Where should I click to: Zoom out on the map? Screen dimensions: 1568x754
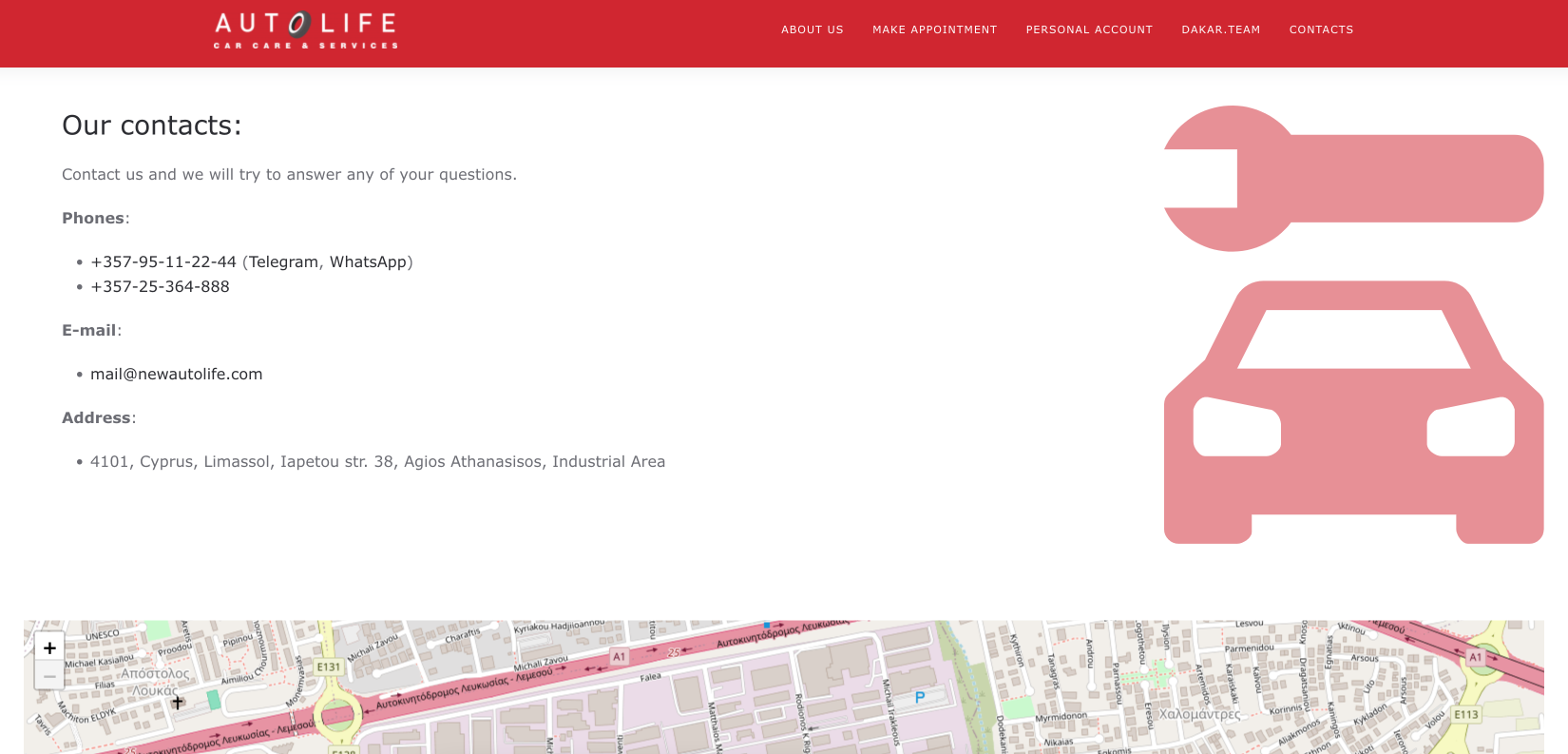[49, 676]
